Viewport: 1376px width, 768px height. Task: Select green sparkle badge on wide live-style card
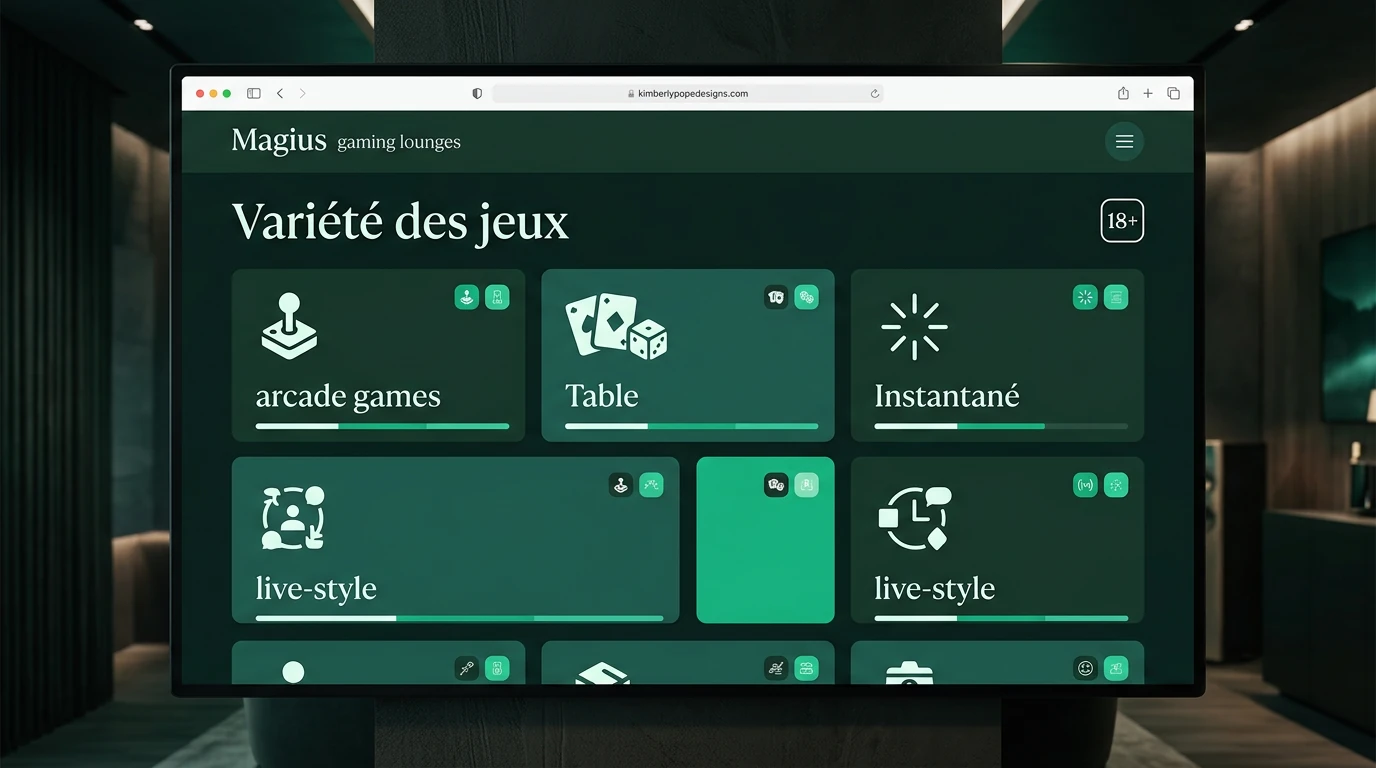(x=651, y=485)
